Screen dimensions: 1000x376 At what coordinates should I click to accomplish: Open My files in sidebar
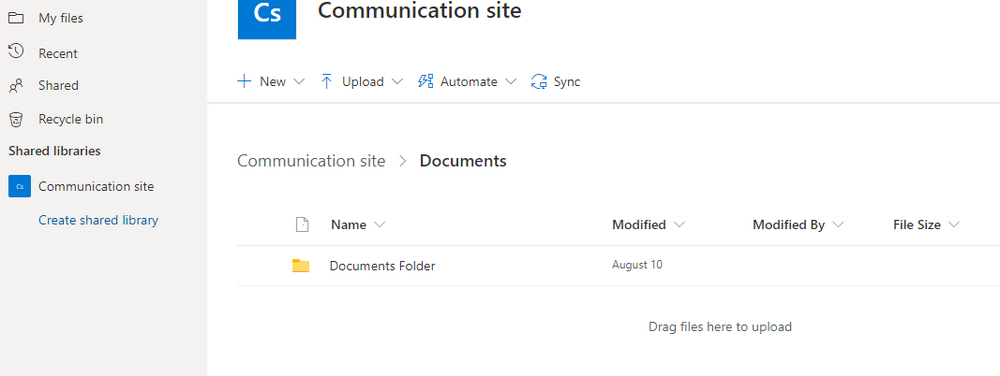pos(61,18)
